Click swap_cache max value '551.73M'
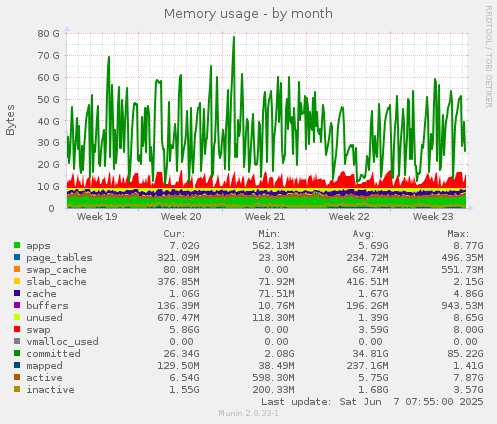 pyautogui.click(x=462, y=270)
